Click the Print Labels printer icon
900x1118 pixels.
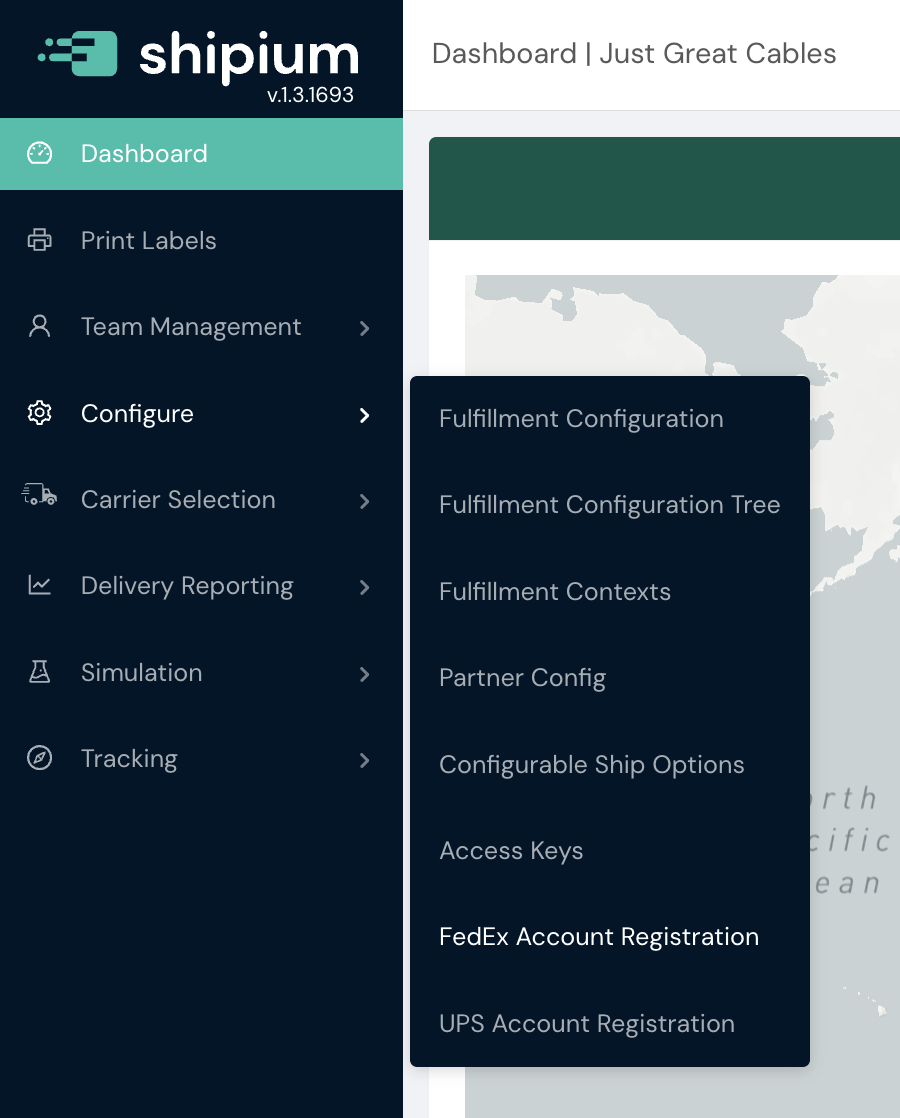tap(39, 240)
